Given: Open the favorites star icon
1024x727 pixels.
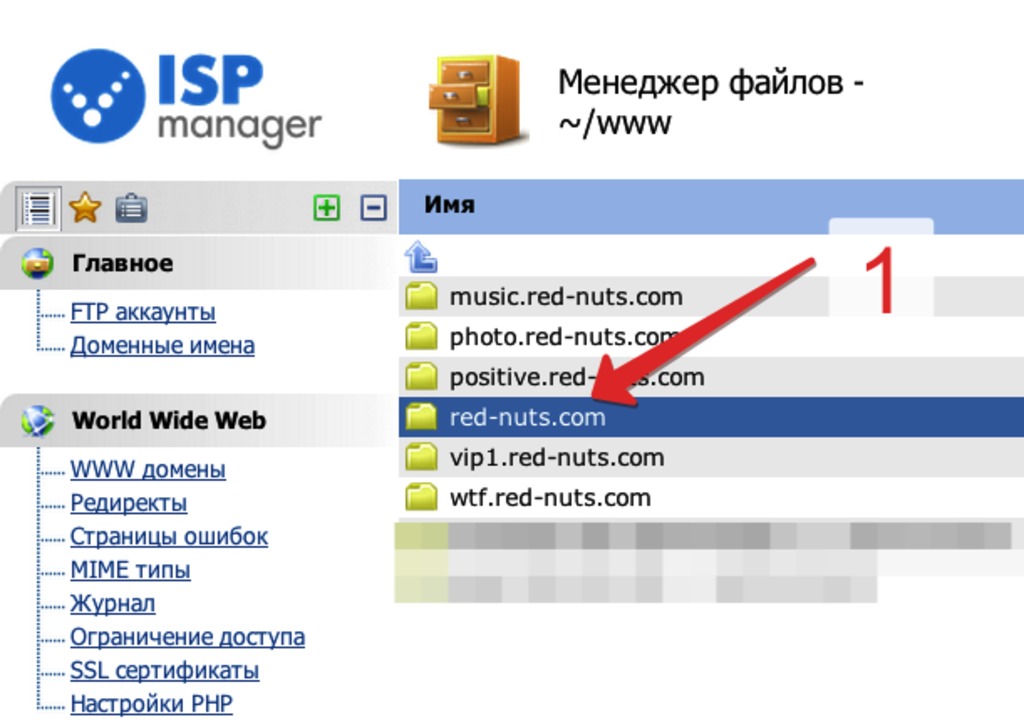Looking at the screenshot, I should (x=85, y=208).
